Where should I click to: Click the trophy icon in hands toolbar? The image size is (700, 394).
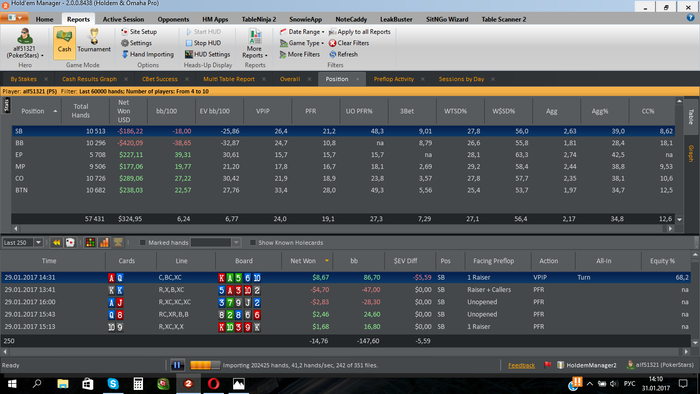click(x=118, y=242)
